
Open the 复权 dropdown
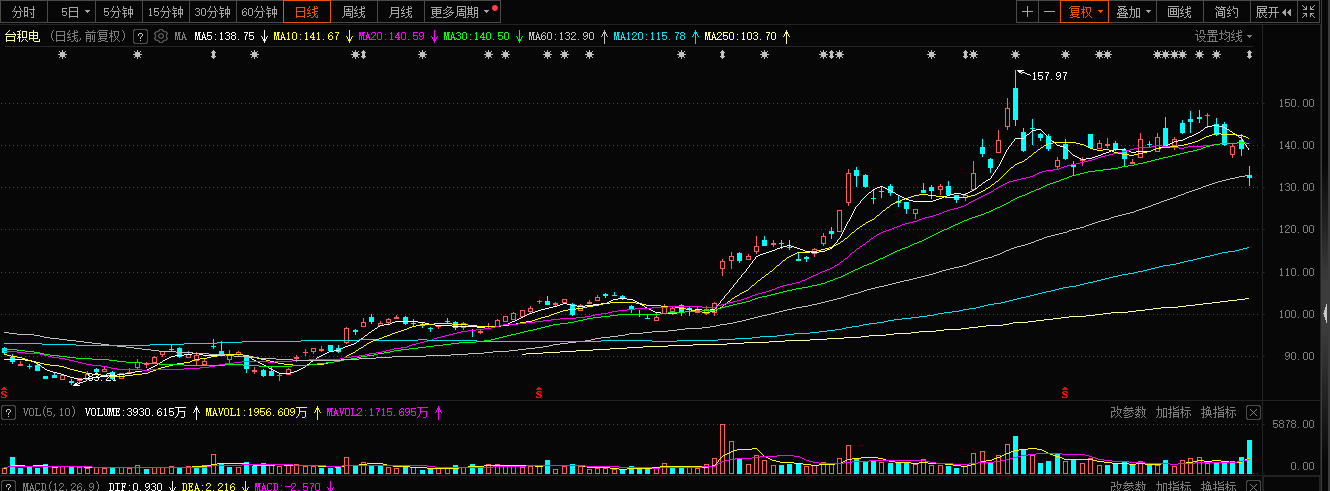[x=1085, y=12]
